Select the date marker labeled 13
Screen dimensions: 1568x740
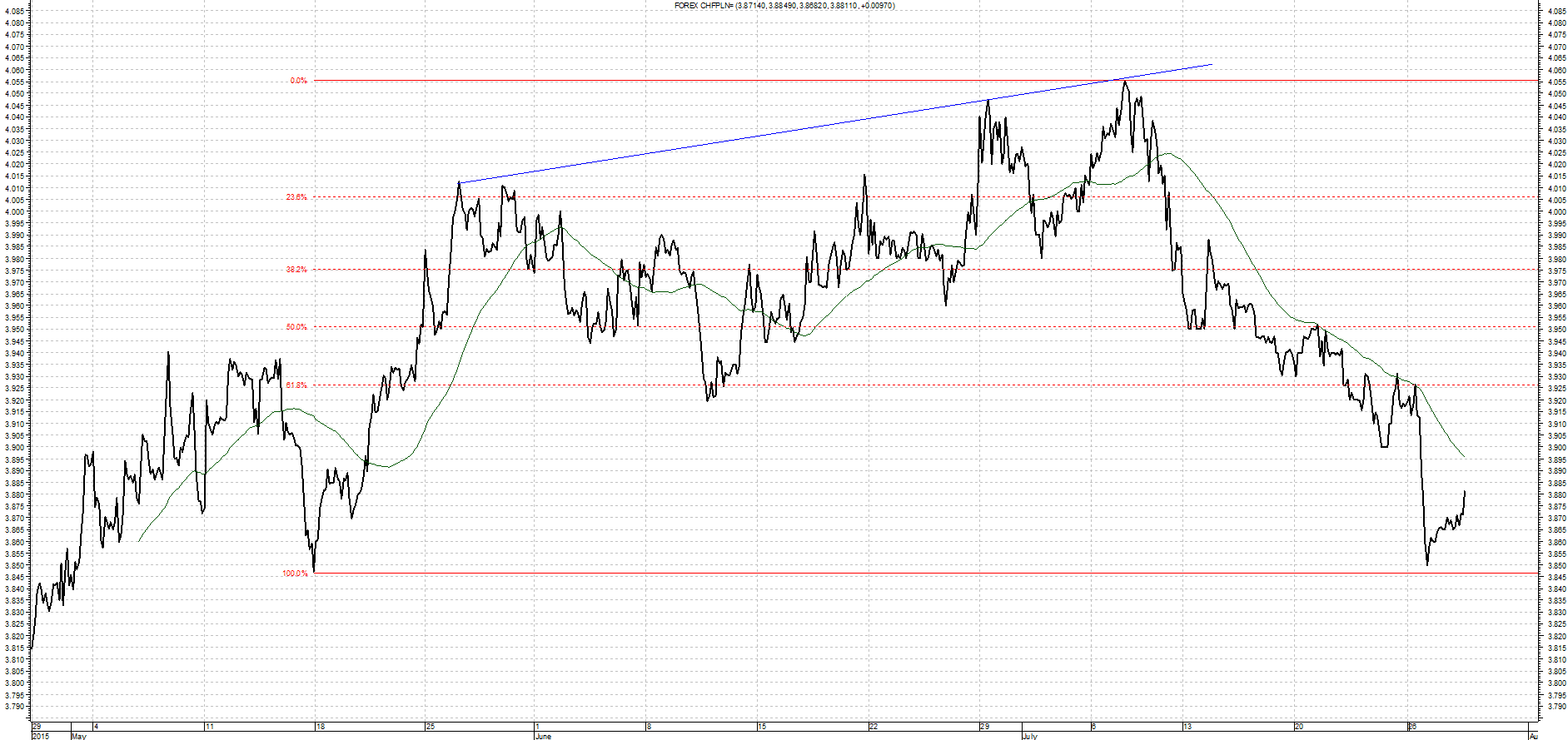(1188, 727)
